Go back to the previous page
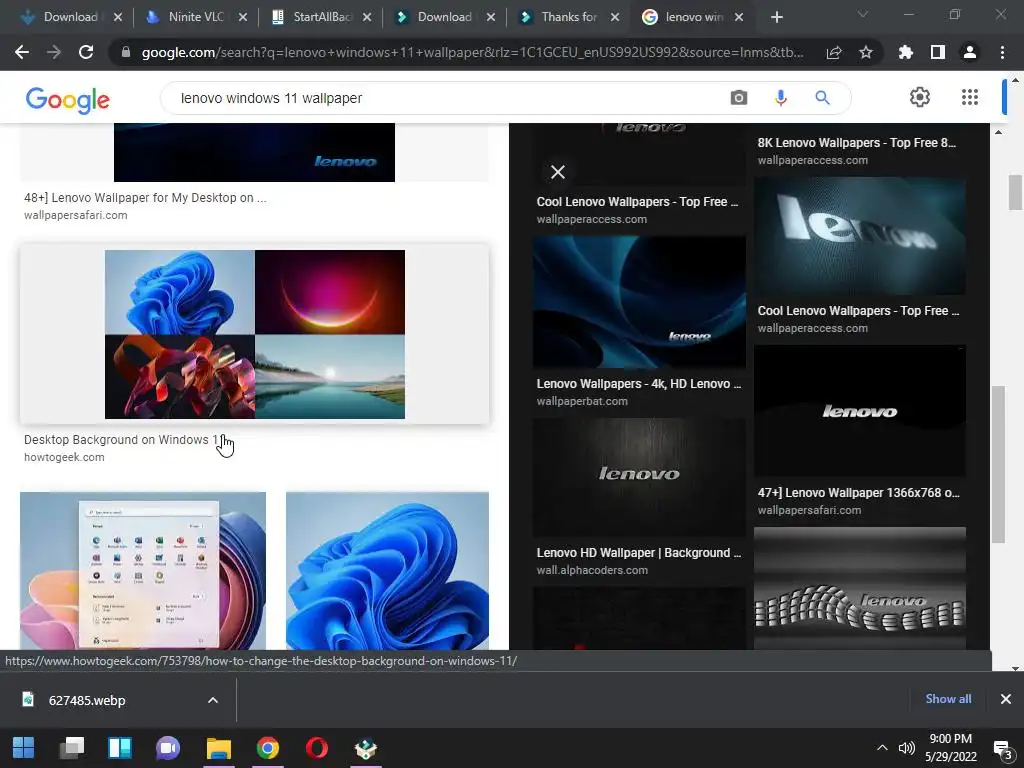The image size is (1024, 768). coord(22,52)
